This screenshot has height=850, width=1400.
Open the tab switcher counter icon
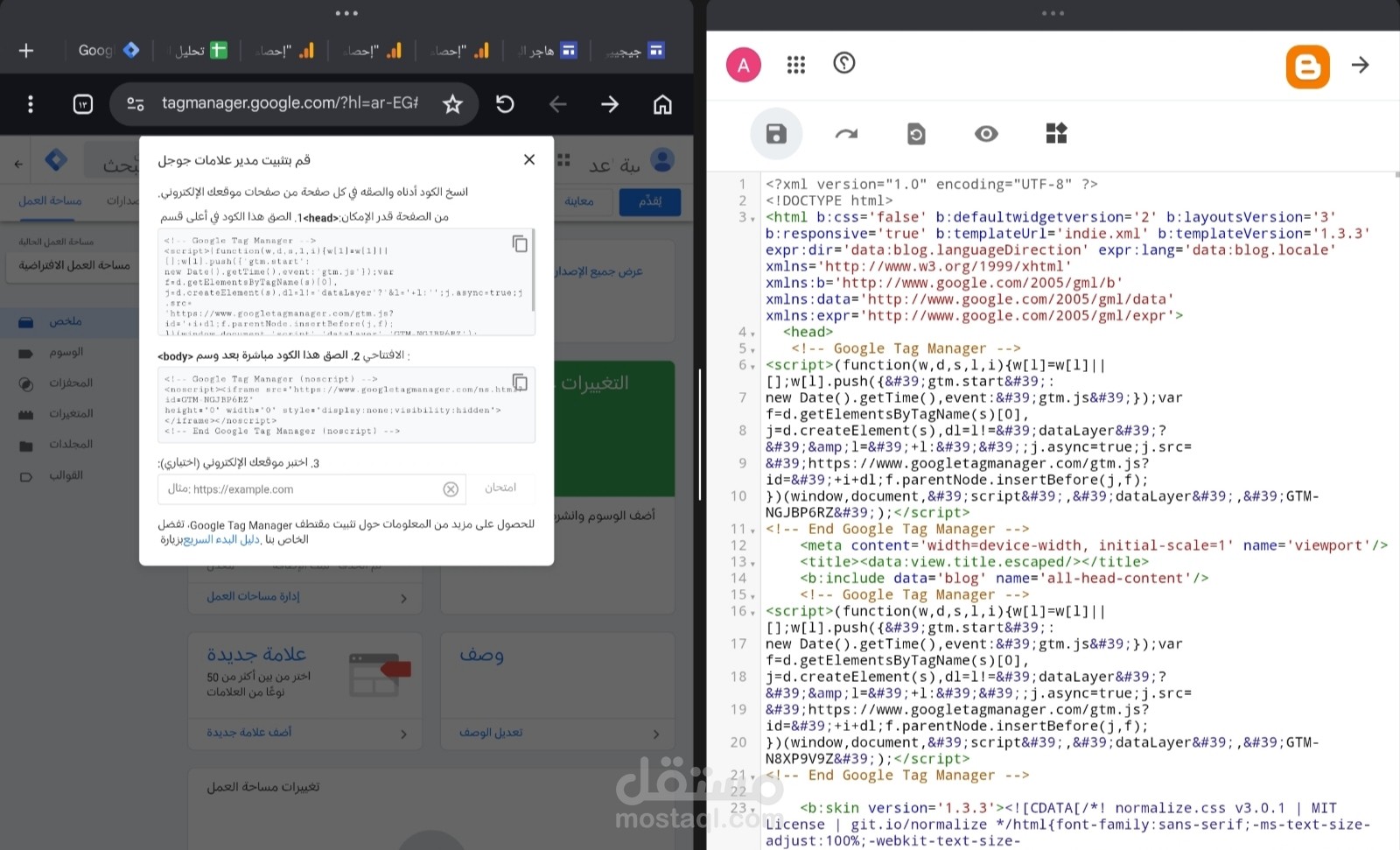pos(83,104)
